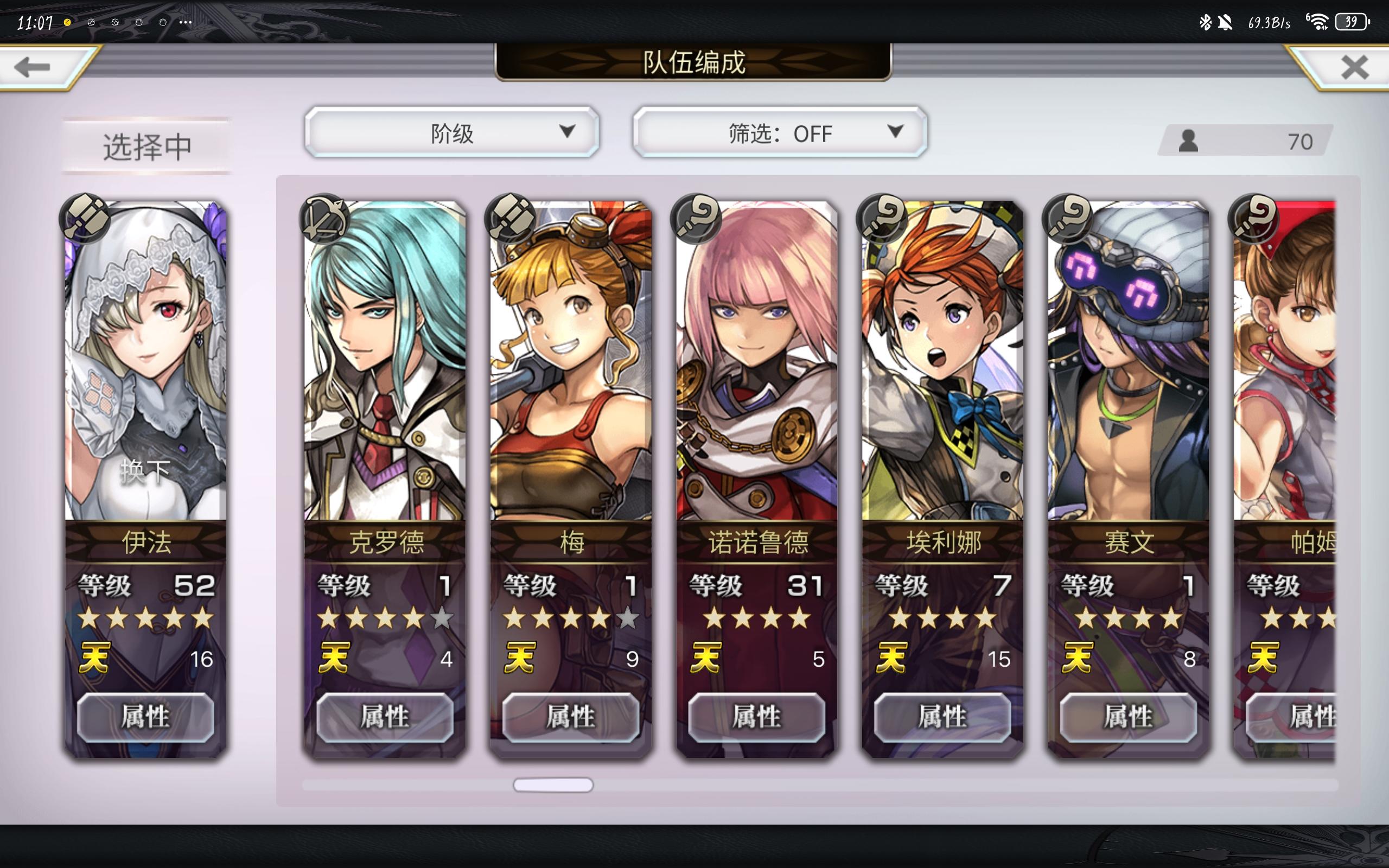Select the 埃利娜 character portrait
Screen dimensions: 1389x868
click(942, 361)
